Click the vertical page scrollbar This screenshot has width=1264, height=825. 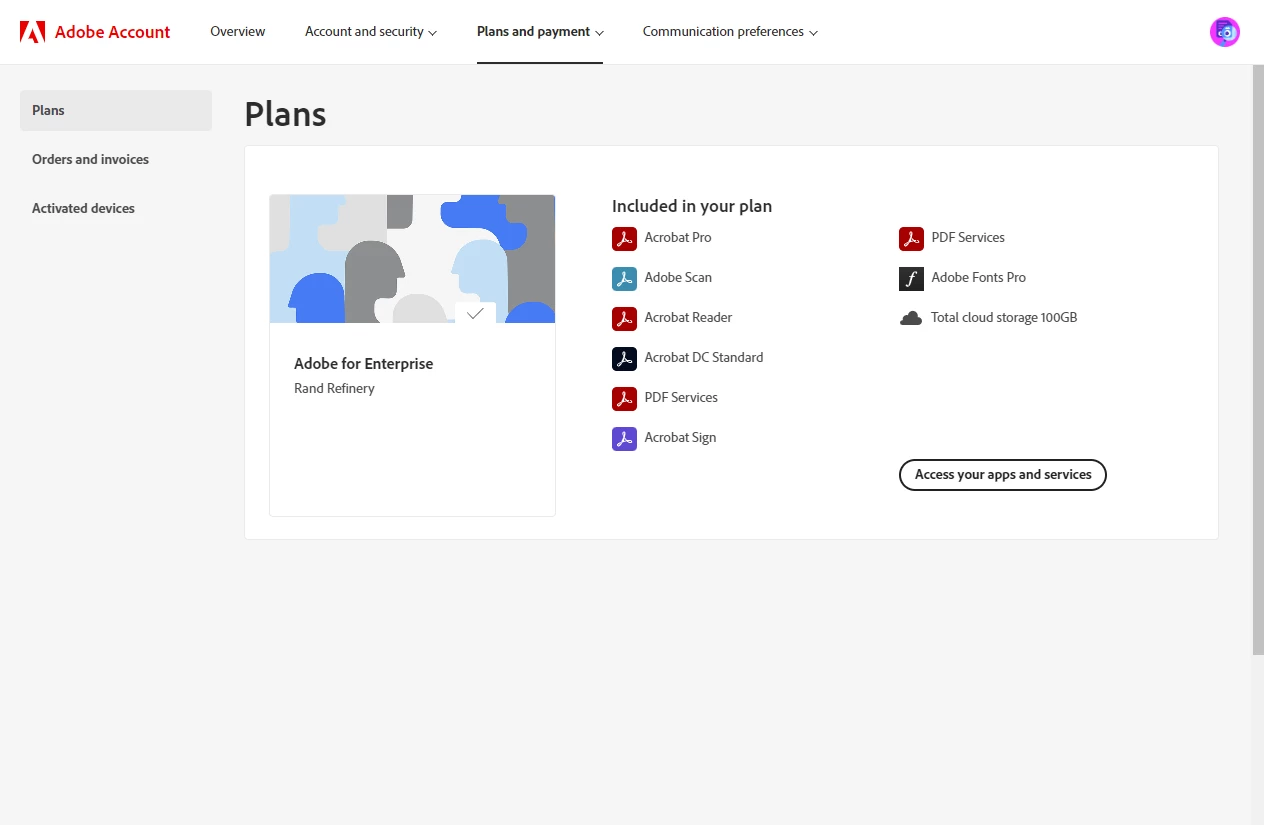tap(1257, 360)
